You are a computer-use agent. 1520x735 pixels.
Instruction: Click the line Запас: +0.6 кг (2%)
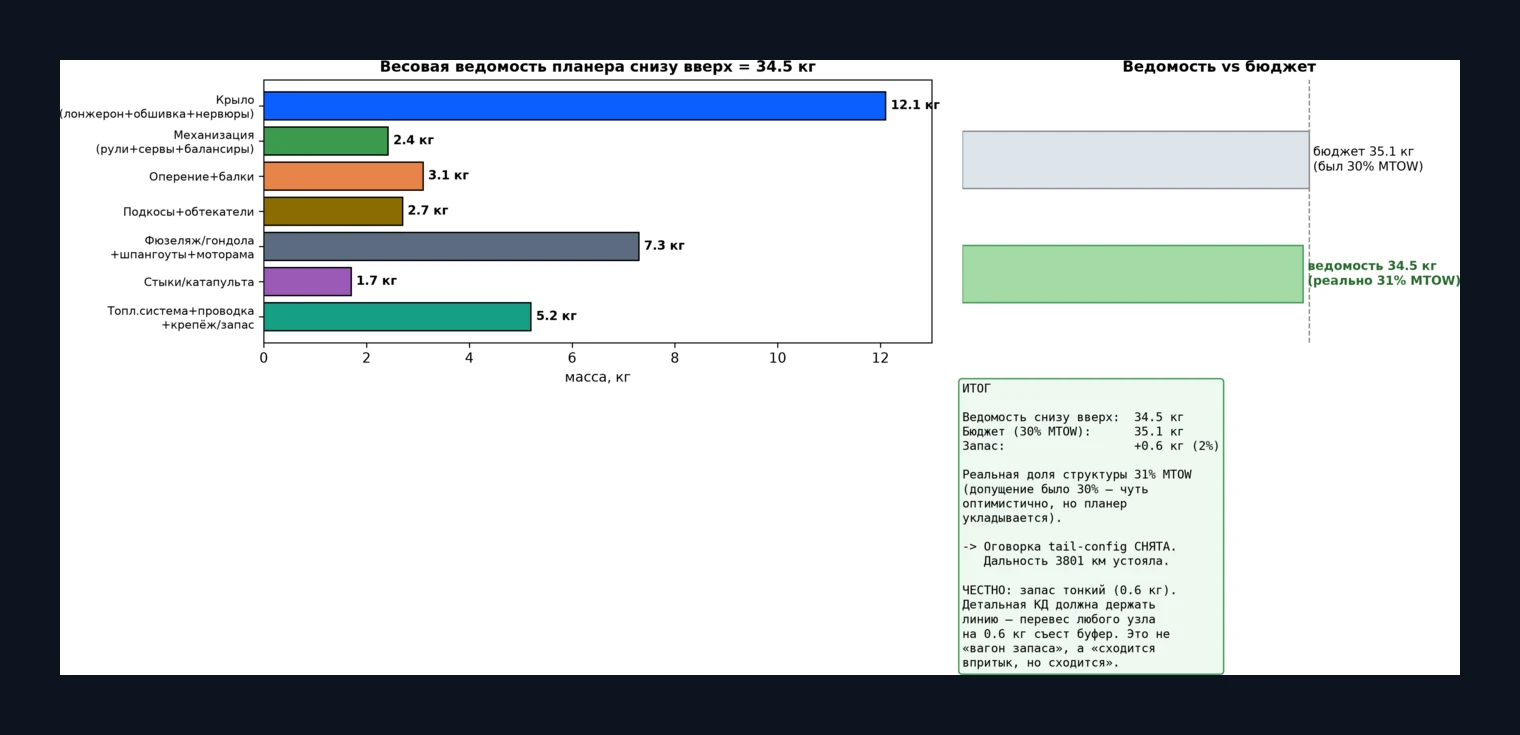pyautogui.click(x=1091, y=446)
